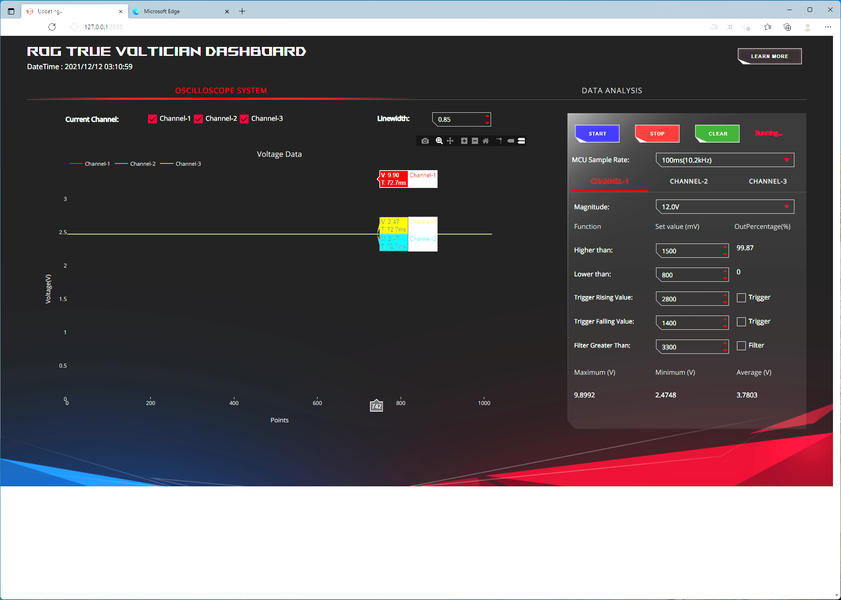Enable Trigger for falling value
This screenshot has width=841, height=600.
click(741, 322)
